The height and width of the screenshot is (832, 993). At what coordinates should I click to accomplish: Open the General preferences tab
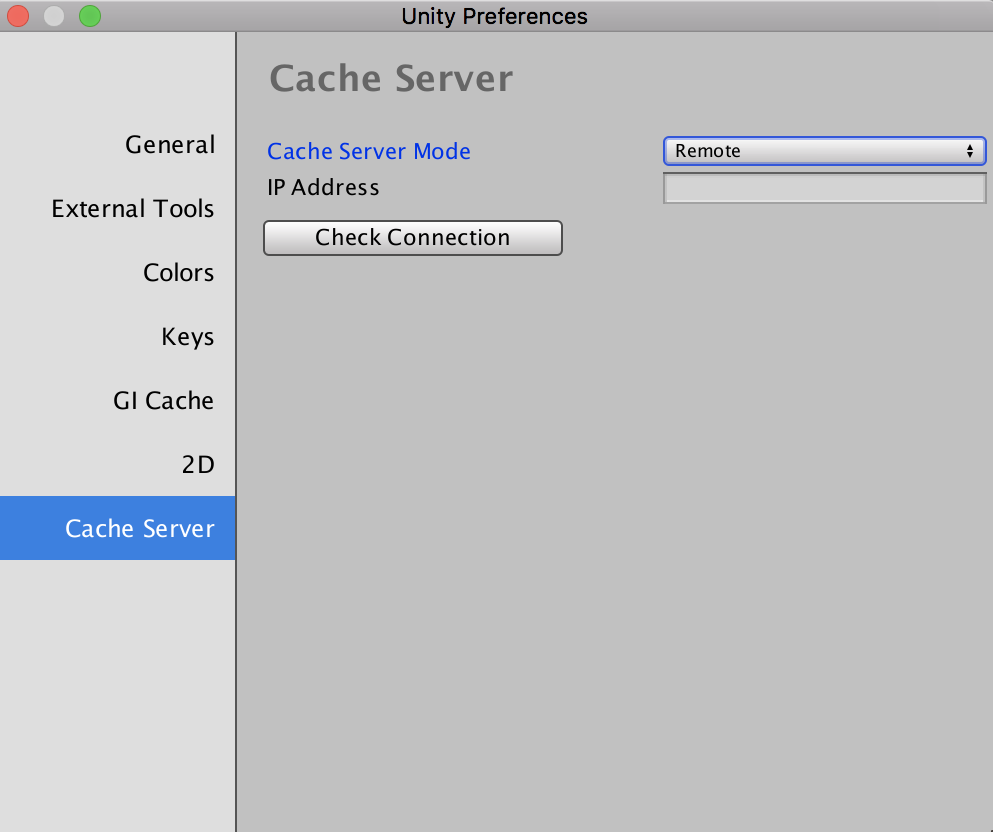click(x=169, y=145)
